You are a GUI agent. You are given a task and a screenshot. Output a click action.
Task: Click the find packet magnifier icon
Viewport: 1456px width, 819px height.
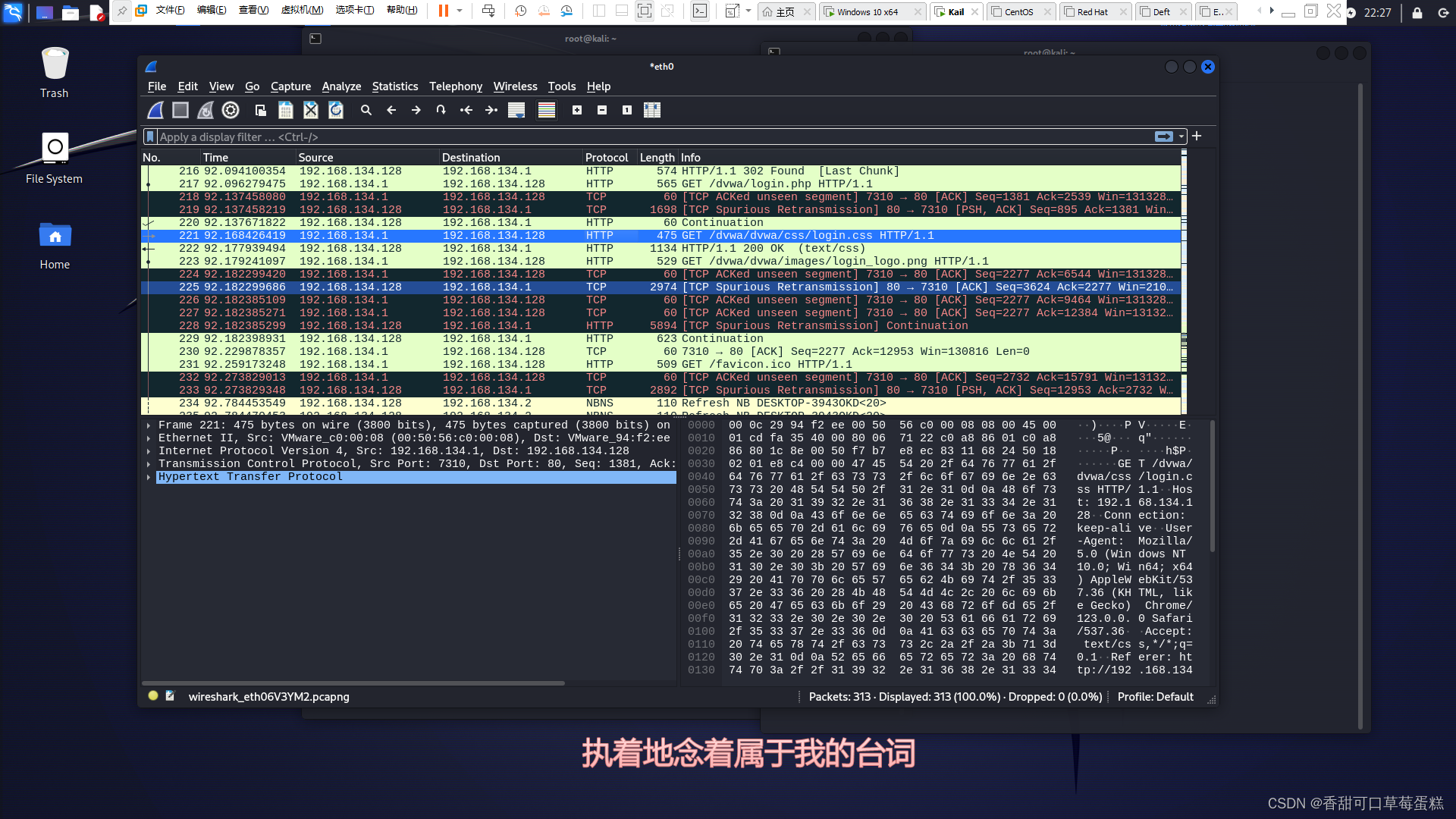[366, 111]
